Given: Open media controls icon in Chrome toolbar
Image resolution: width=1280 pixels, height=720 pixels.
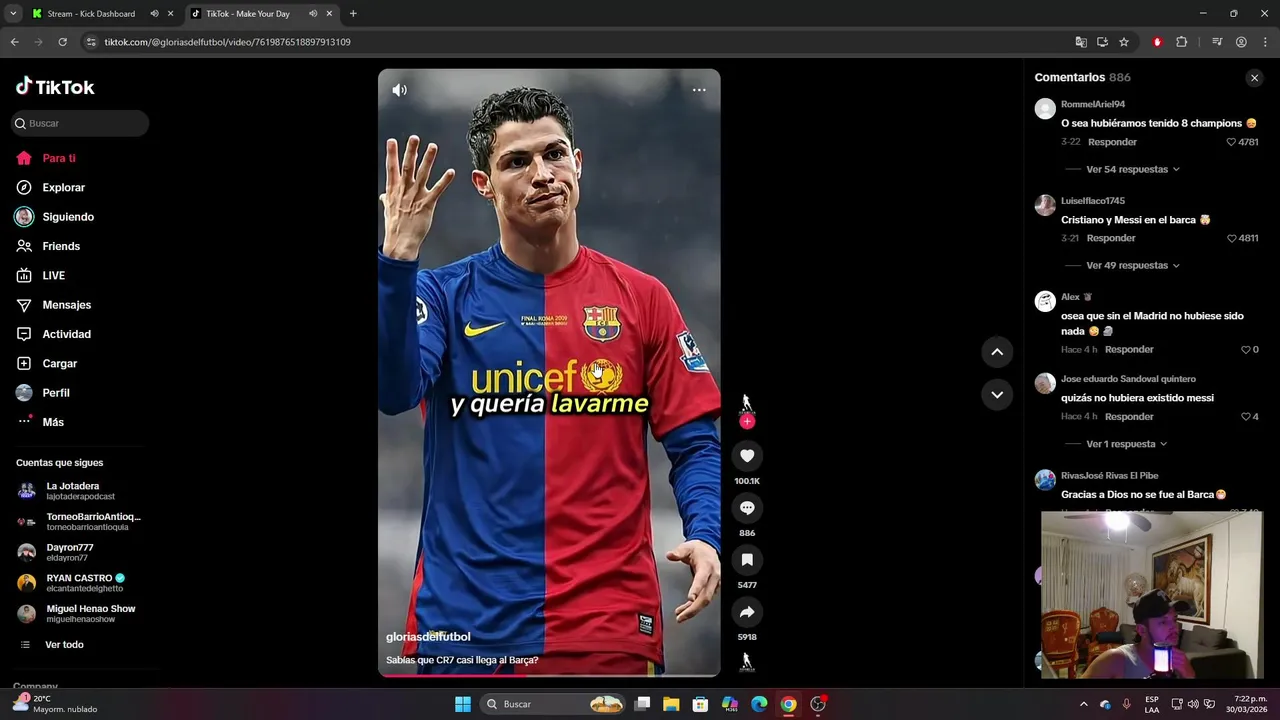Looking at the screenshot, I should click(1217, 42).
